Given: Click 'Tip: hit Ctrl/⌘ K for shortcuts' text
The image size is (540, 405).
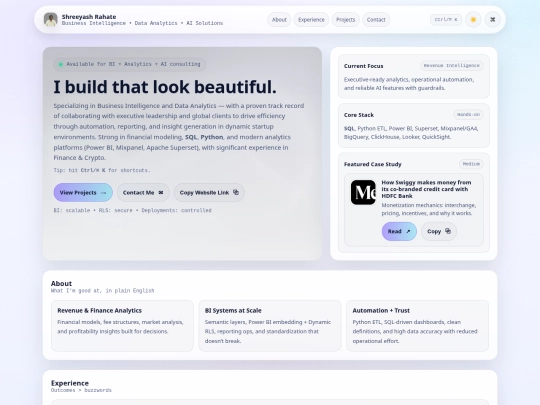Looking at the screenshot, I should [102, 170].
